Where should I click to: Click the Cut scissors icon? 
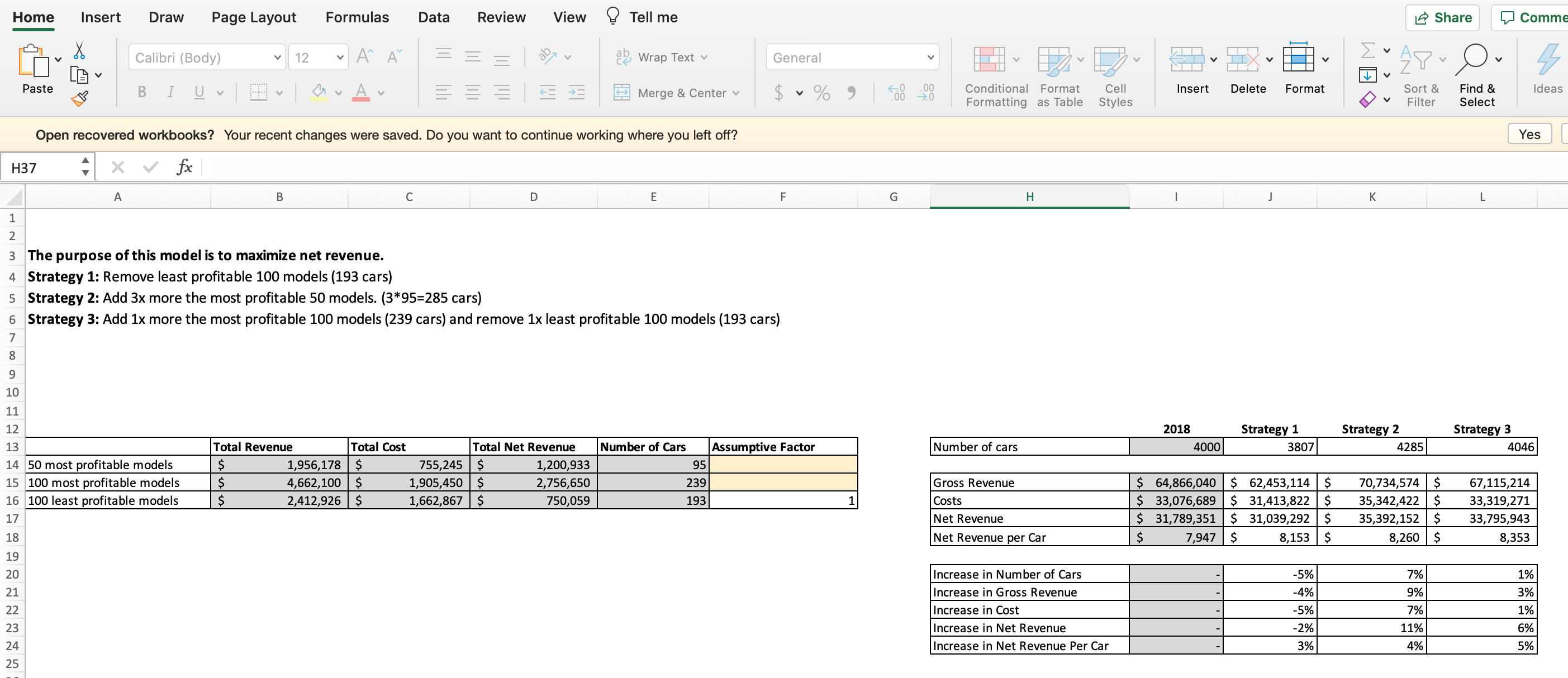79,50
